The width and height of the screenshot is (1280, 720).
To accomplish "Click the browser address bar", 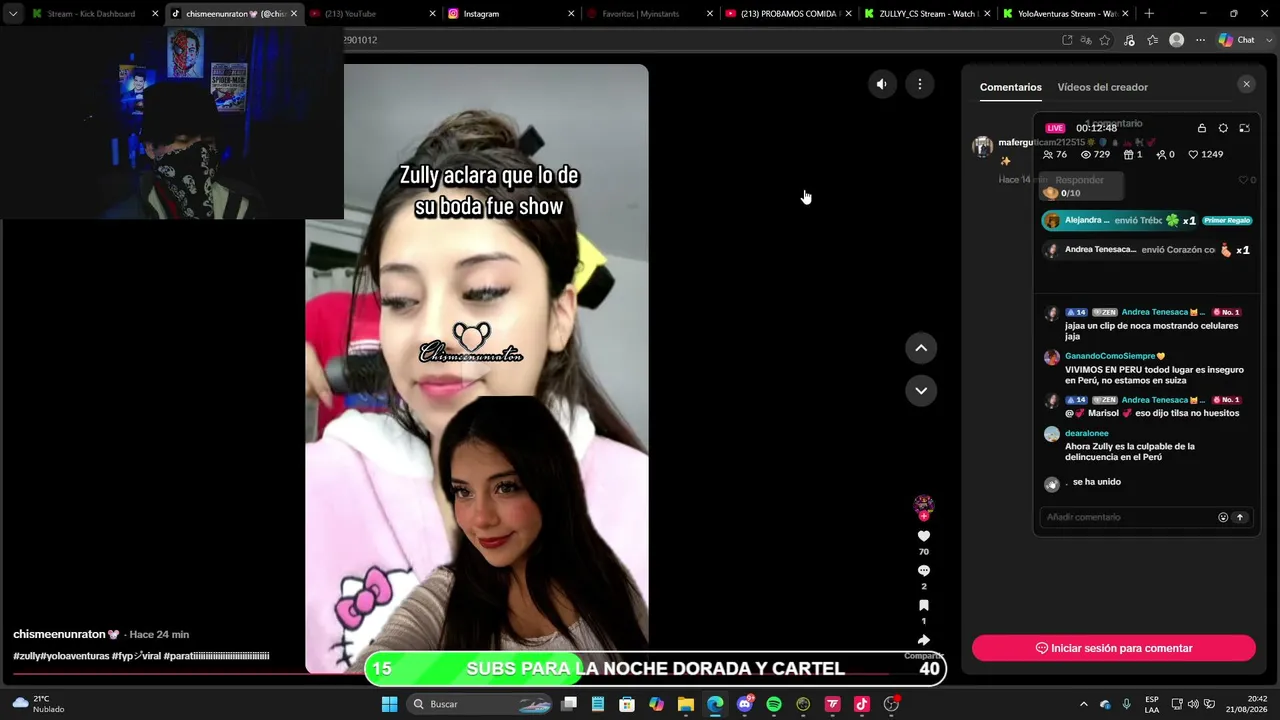I will [x=700, y=40].
